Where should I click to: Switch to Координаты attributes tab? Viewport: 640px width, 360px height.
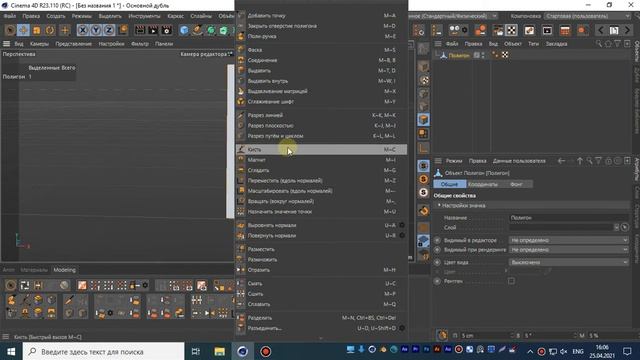pos(482,184)
